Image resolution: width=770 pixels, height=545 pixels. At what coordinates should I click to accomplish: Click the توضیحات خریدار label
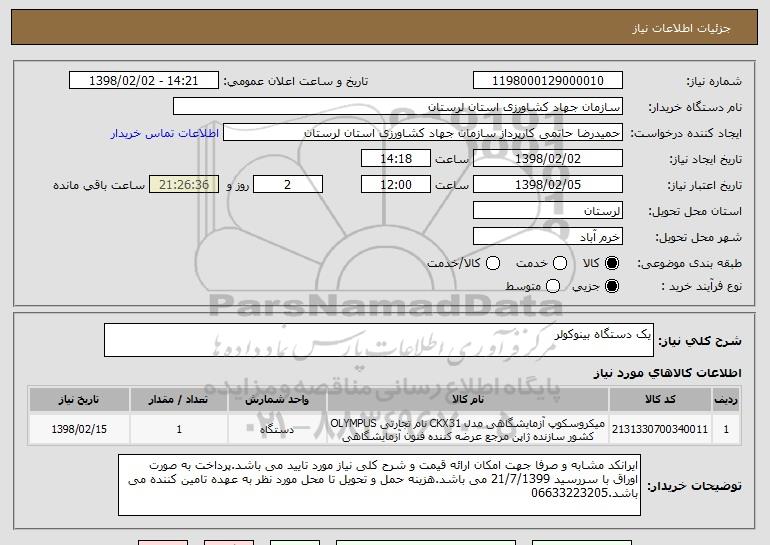coord(694,486)
